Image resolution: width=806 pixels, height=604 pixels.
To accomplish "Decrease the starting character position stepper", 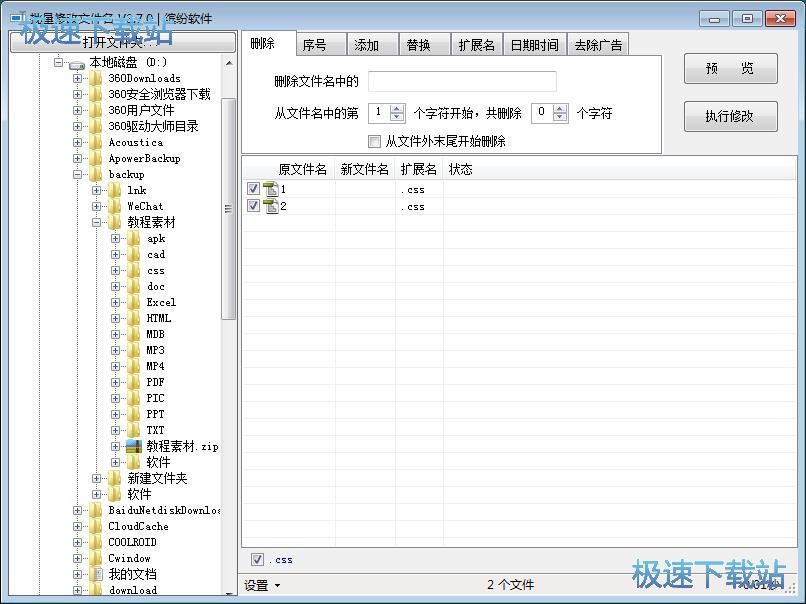I will click(x=396, y=117).
